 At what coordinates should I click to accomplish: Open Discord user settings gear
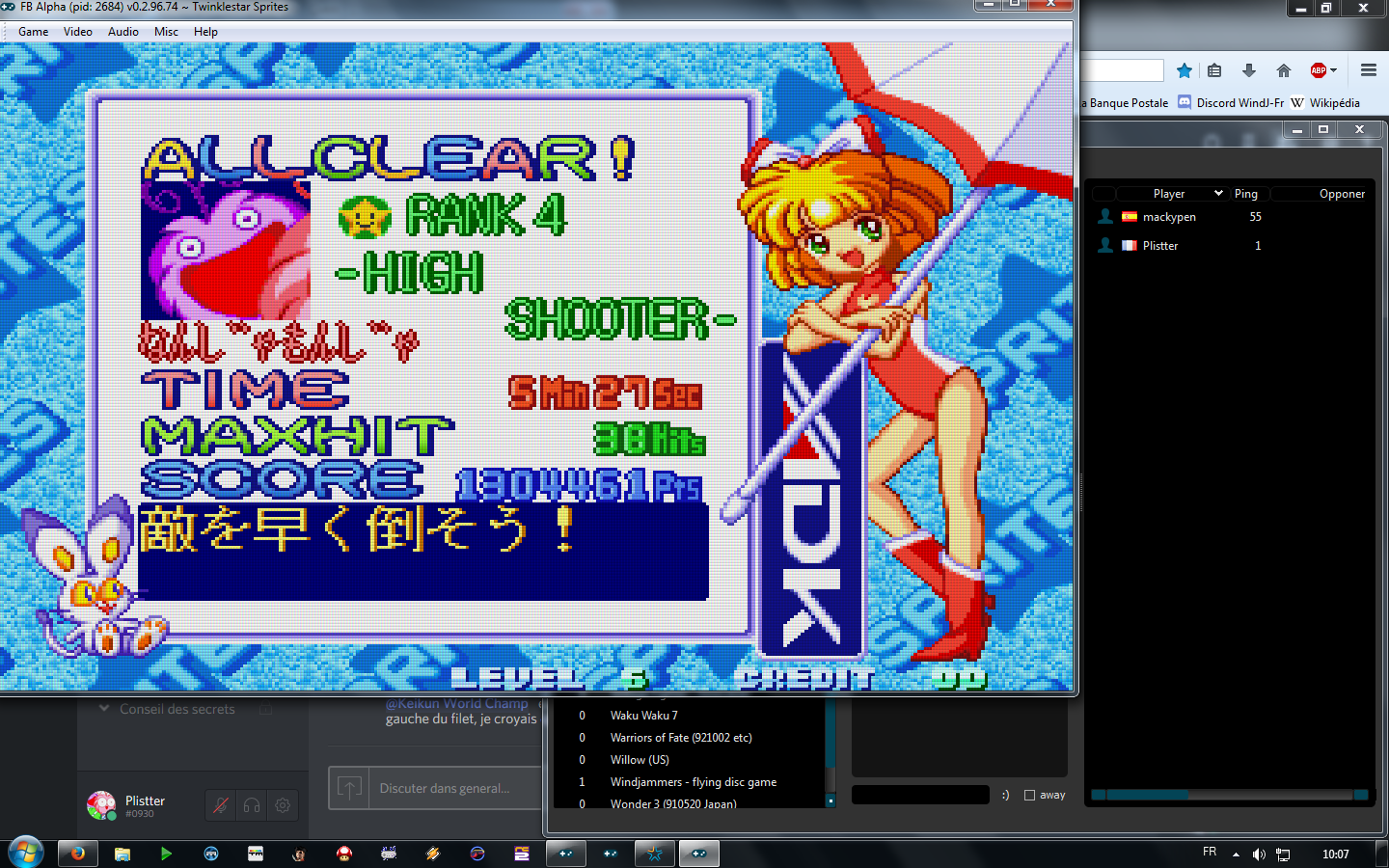[283, 805]
